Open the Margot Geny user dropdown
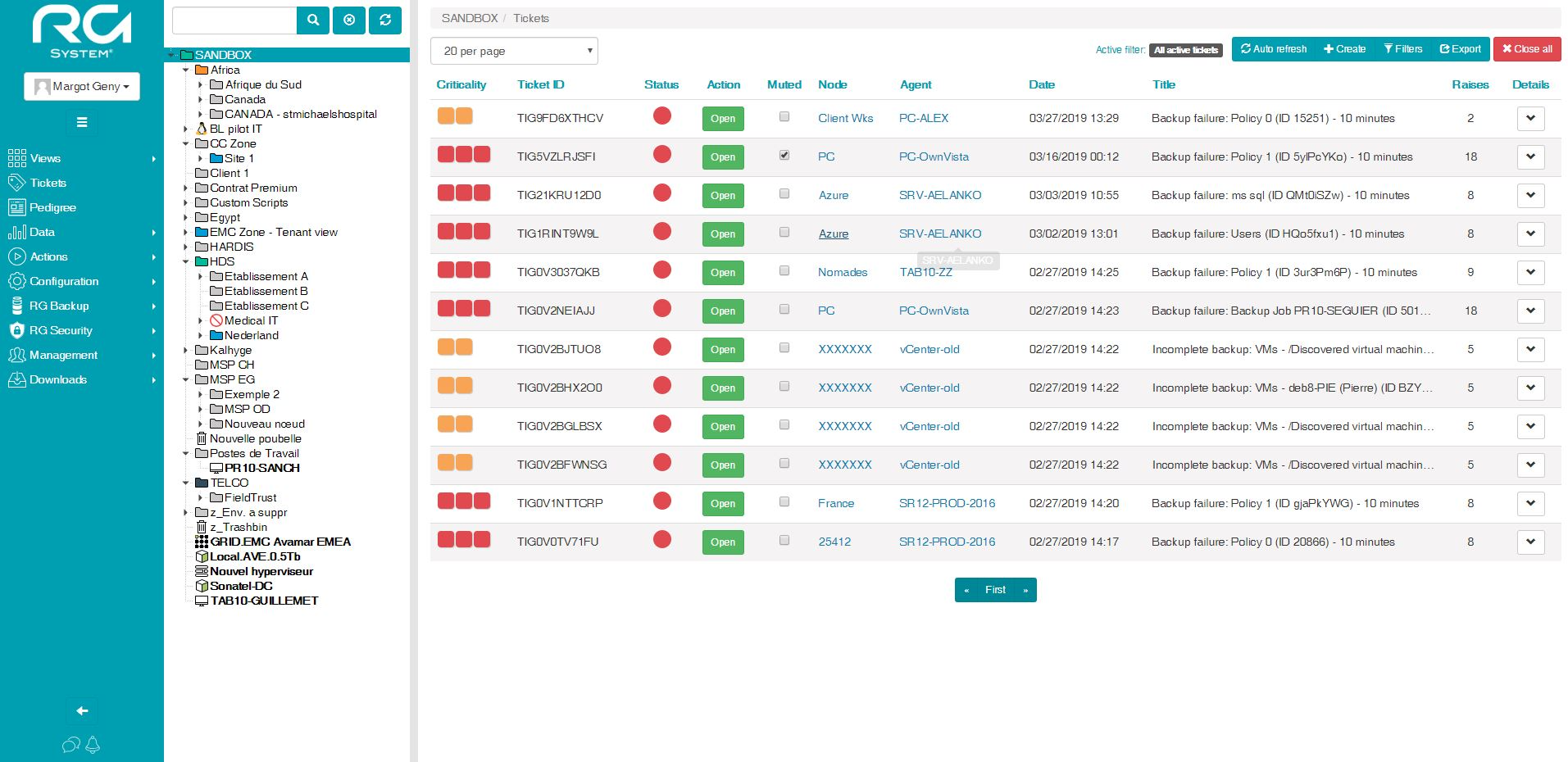1568x762 pixels. [x=82, y=86]
